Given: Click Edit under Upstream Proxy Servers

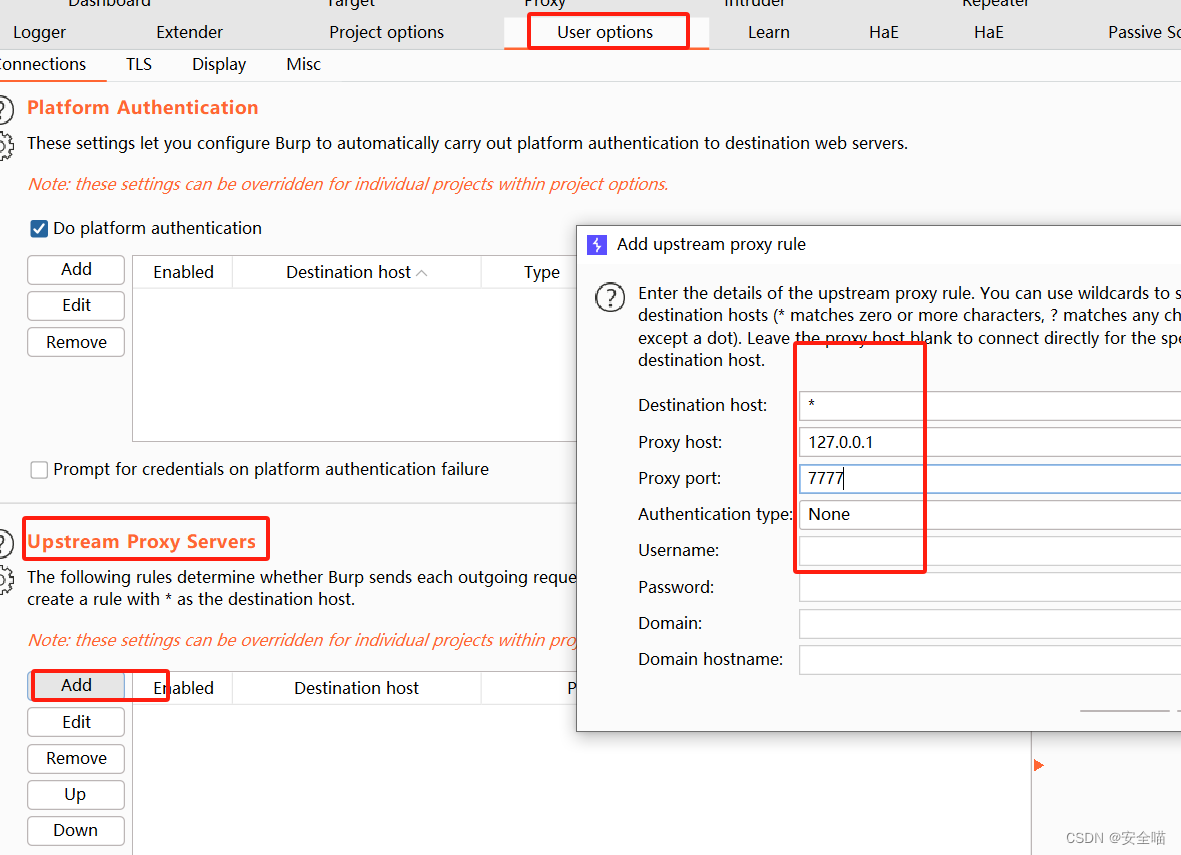Looking at the screenshot, I should point(76,722).
